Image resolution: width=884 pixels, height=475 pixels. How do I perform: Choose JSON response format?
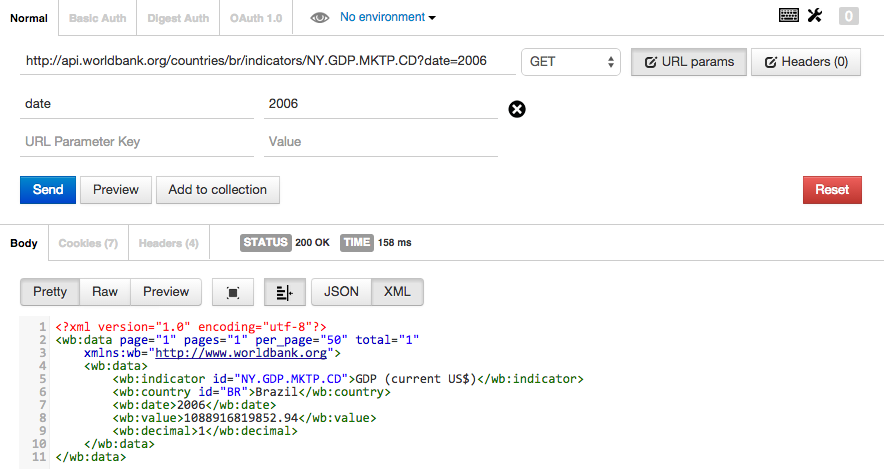tap(341, 292)
